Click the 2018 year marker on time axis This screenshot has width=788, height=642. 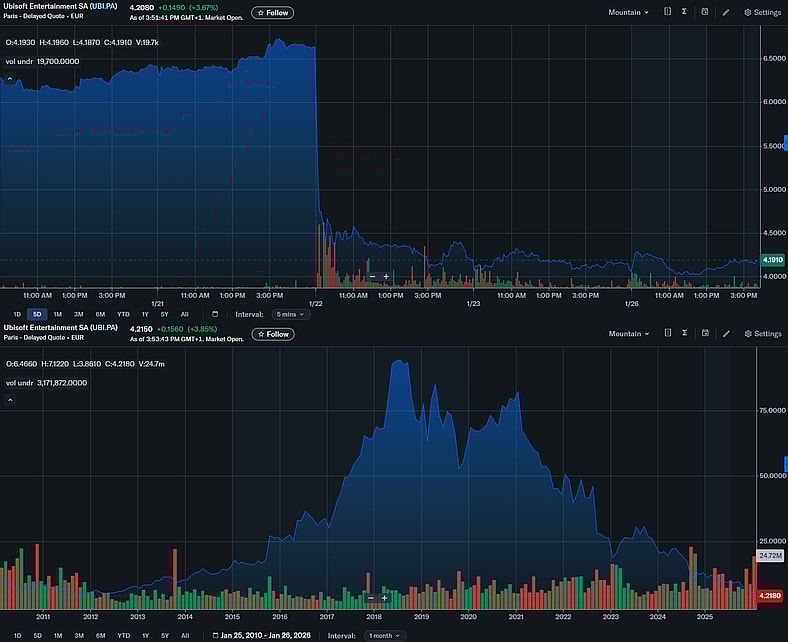click(x=374, y=617)
